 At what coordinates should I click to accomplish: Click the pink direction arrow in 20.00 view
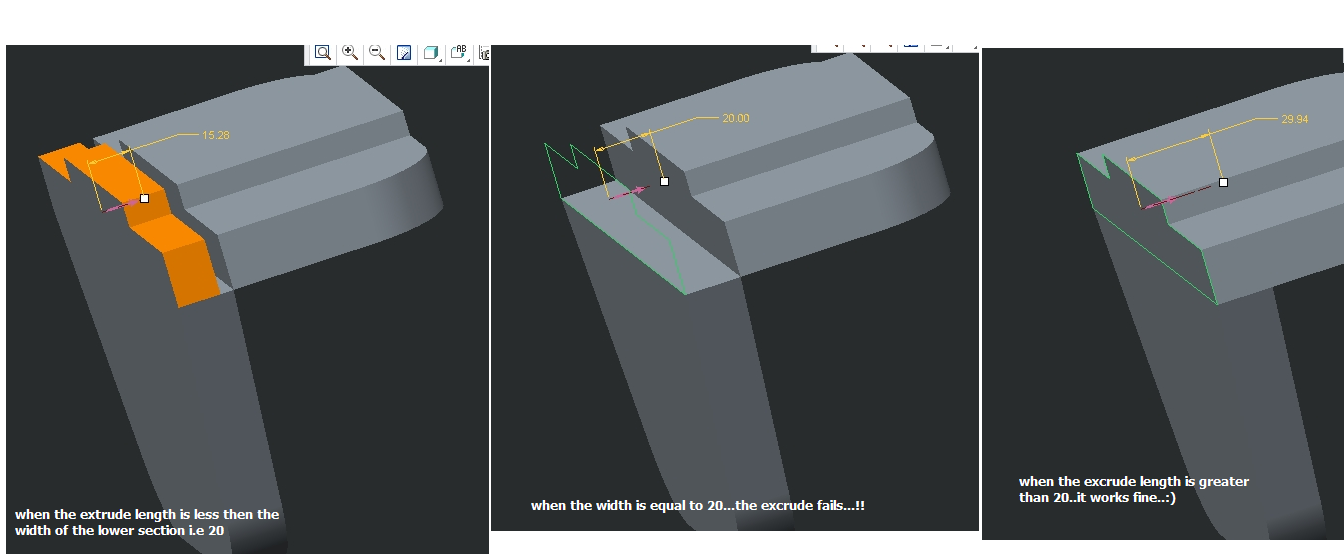tap(629, 191)
